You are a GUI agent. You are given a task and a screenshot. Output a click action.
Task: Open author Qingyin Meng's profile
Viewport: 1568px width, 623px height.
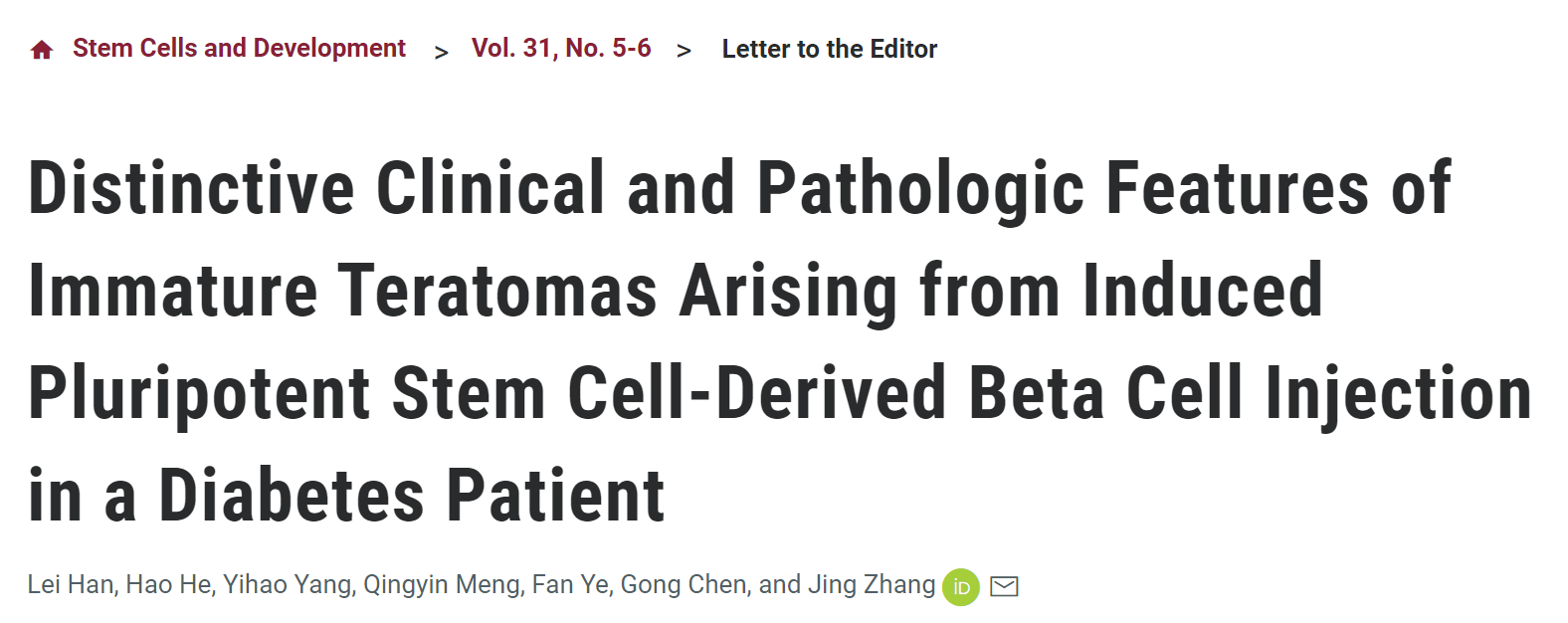click(442, 585)
